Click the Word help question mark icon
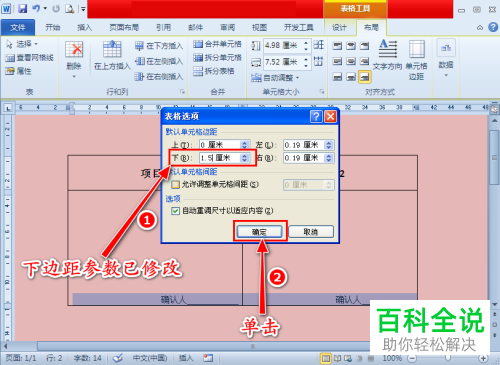 (493, 27)
